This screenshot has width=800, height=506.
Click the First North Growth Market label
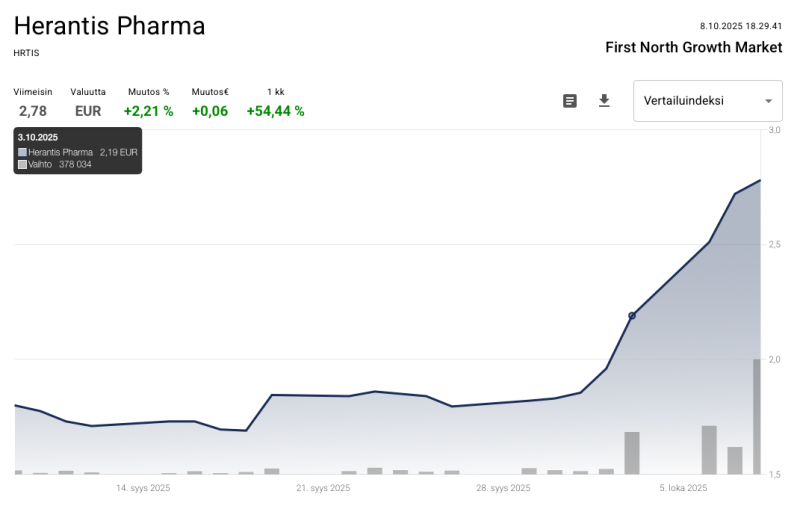(694, 47)
